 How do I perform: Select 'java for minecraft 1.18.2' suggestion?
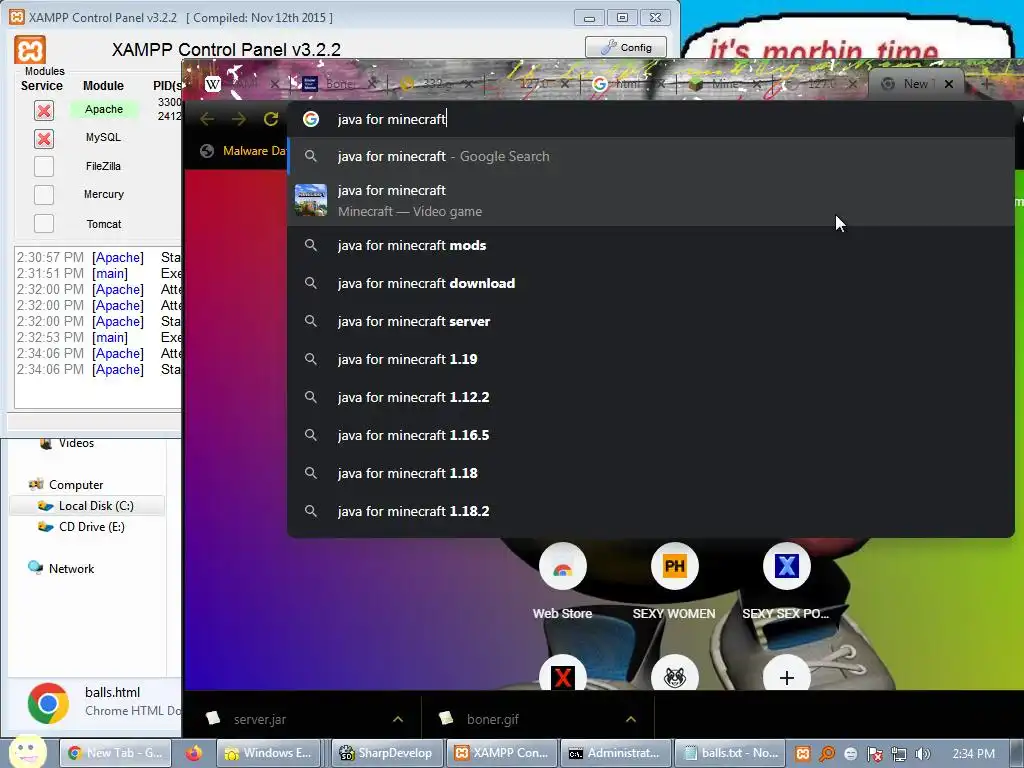(x=651, y=511)
